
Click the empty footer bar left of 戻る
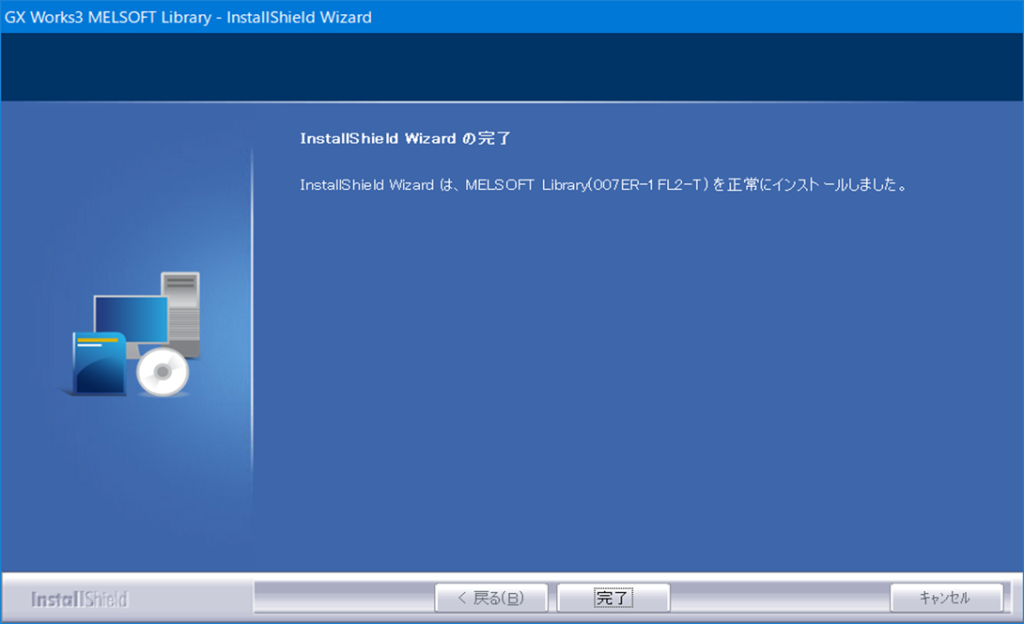click(344, 597)
